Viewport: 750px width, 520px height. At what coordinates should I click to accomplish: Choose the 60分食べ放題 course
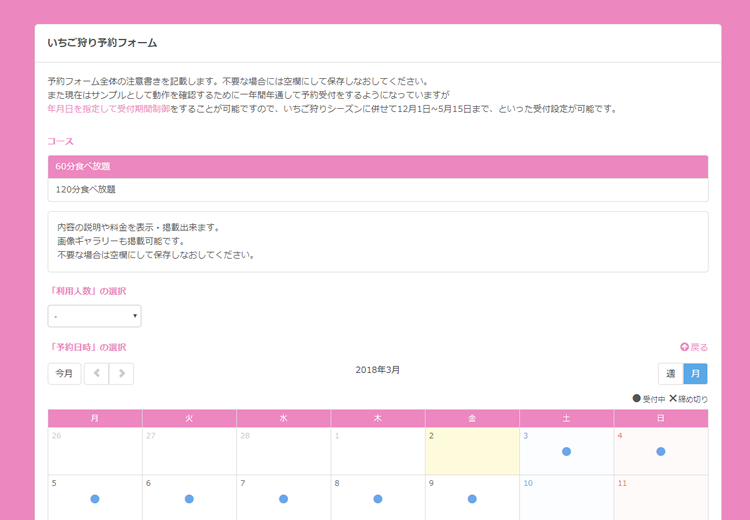click(x=377, y=166)
